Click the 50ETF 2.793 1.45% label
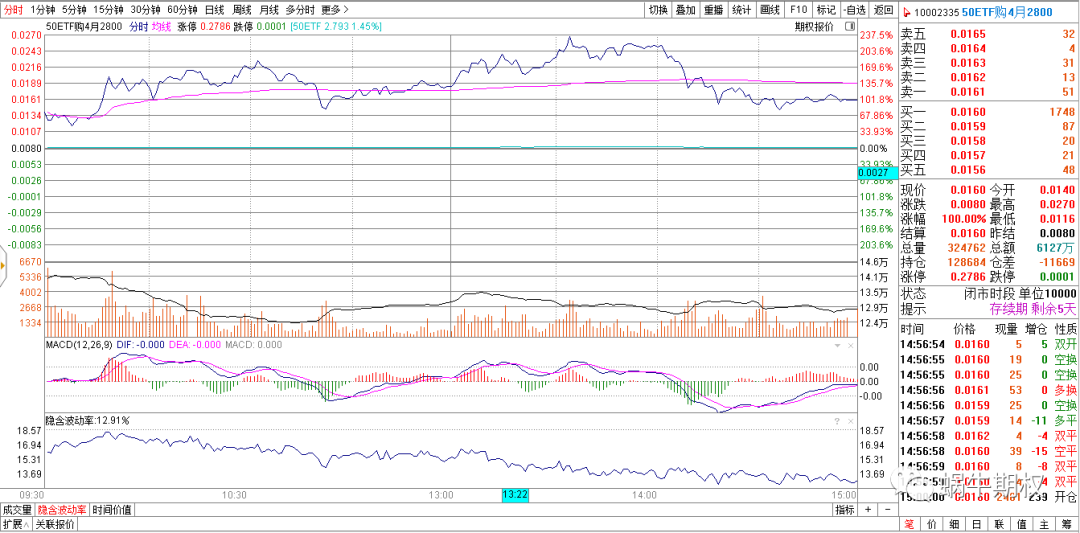This screenshot has height=533, width=1080. [337, 26]
